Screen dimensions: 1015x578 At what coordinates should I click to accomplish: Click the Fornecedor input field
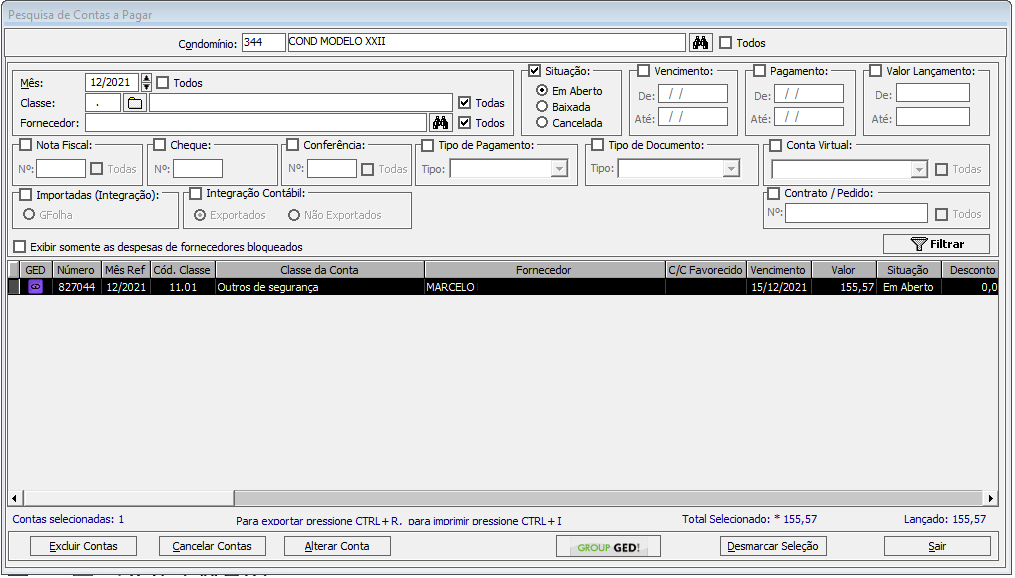pyautogui.click(x=256, y=122)
